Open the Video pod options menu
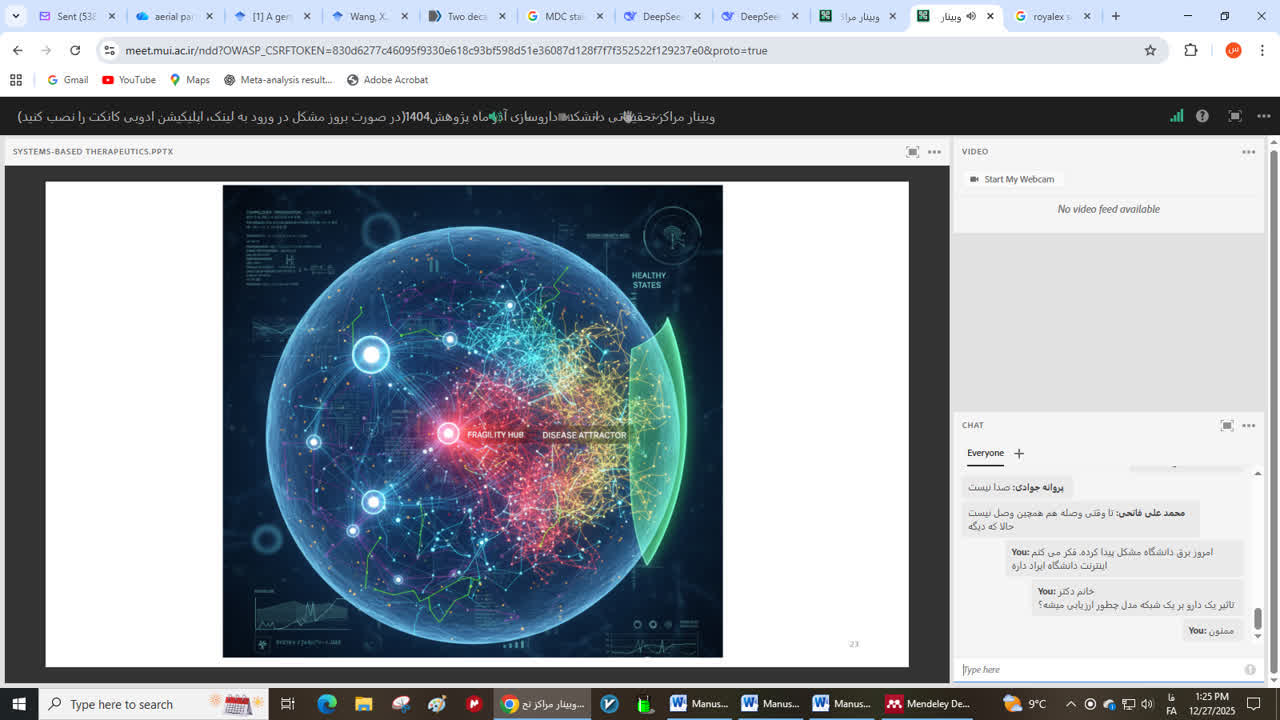The height and width of the screenshot is (720, 1280). point(1248,152)
